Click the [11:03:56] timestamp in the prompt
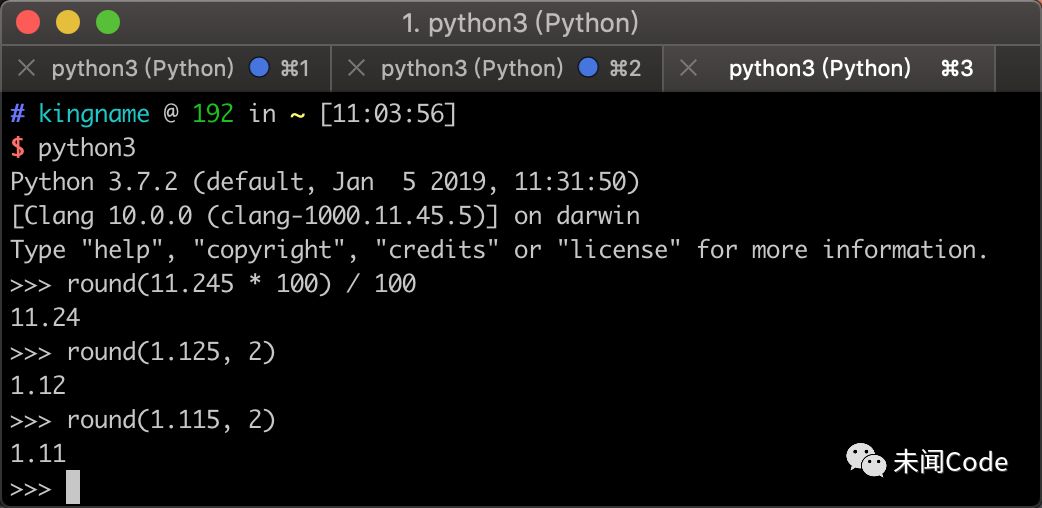 tap(388, 114)
